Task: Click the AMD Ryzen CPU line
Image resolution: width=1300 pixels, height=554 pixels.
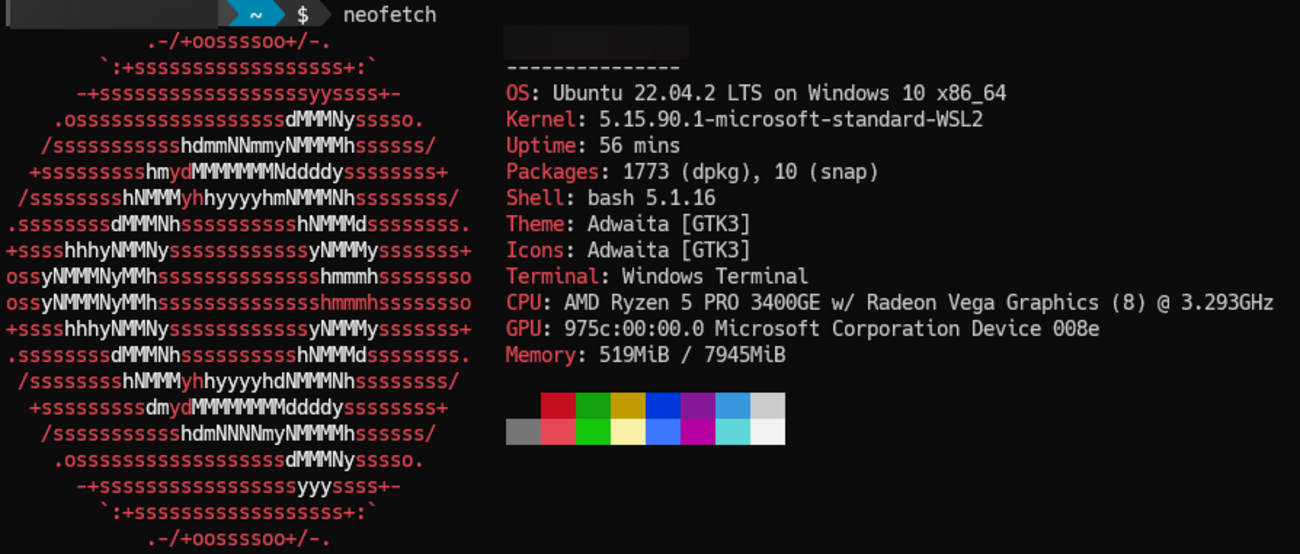Action: point(889,302)
